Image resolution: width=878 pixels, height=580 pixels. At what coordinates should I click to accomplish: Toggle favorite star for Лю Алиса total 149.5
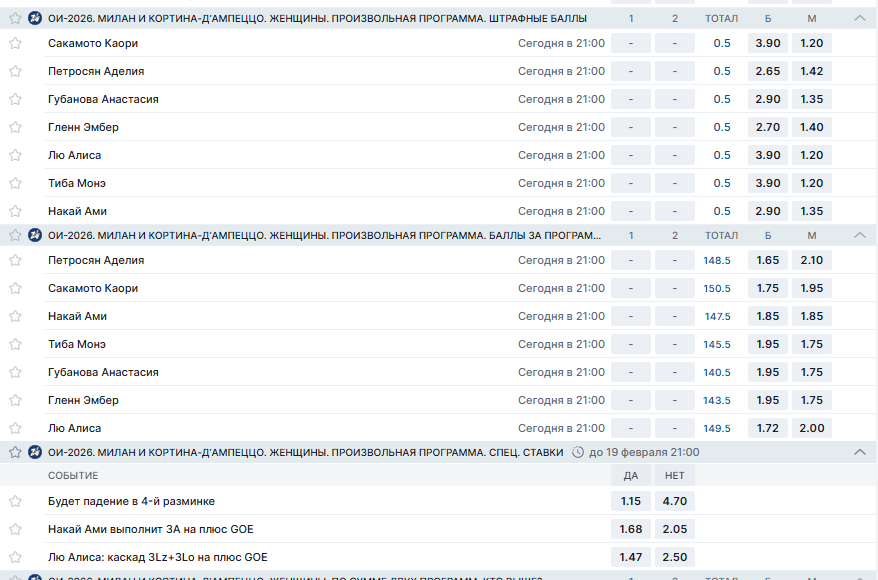15,429
